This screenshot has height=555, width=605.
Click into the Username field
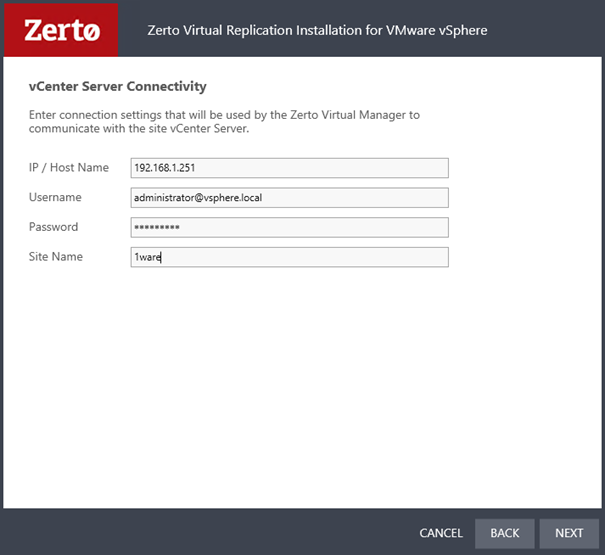click(289, 198)
